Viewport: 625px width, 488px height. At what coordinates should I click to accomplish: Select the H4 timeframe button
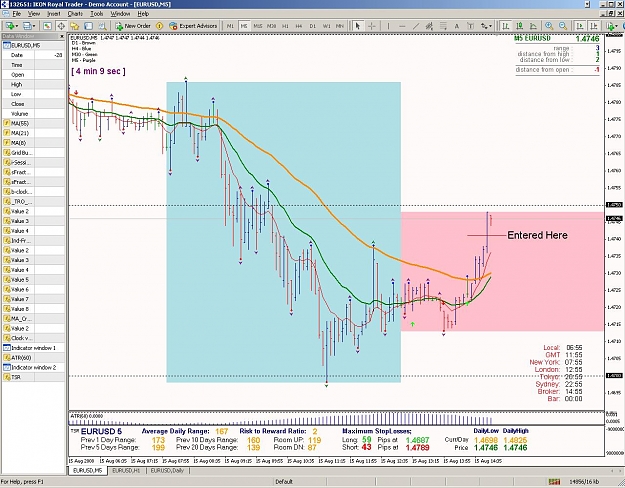click(299, 26)
